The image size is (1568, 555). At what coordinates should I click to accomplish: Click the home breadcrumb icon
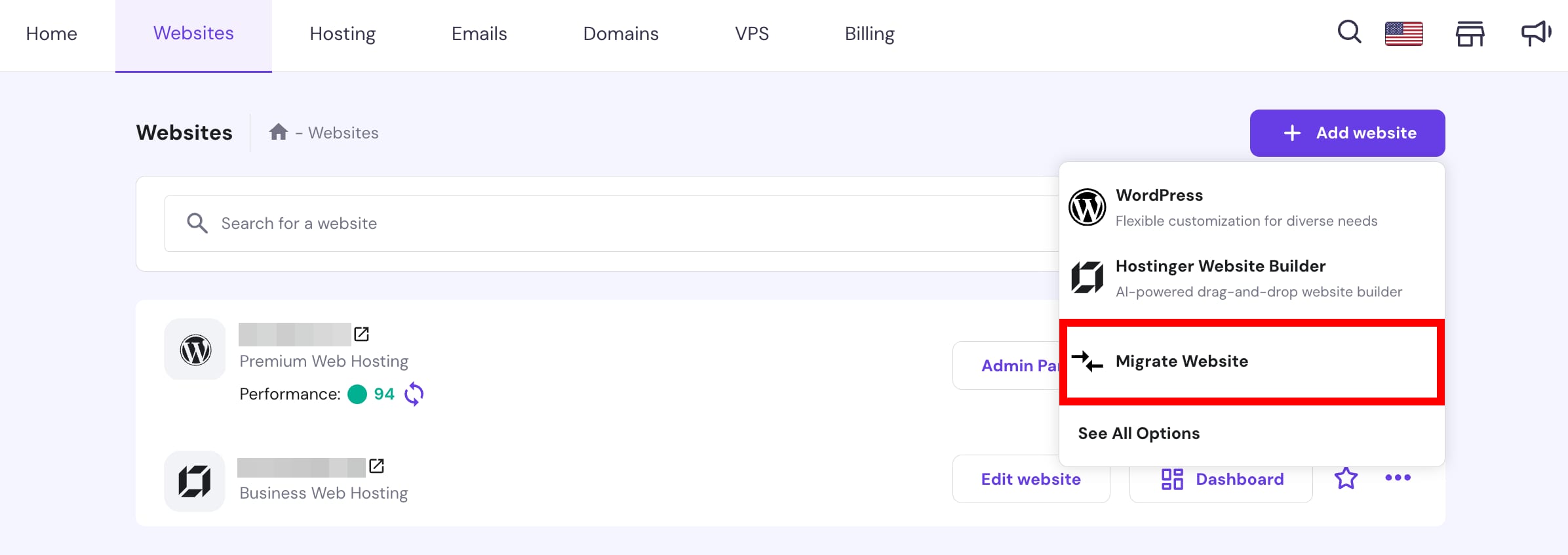tap(279, 132)
